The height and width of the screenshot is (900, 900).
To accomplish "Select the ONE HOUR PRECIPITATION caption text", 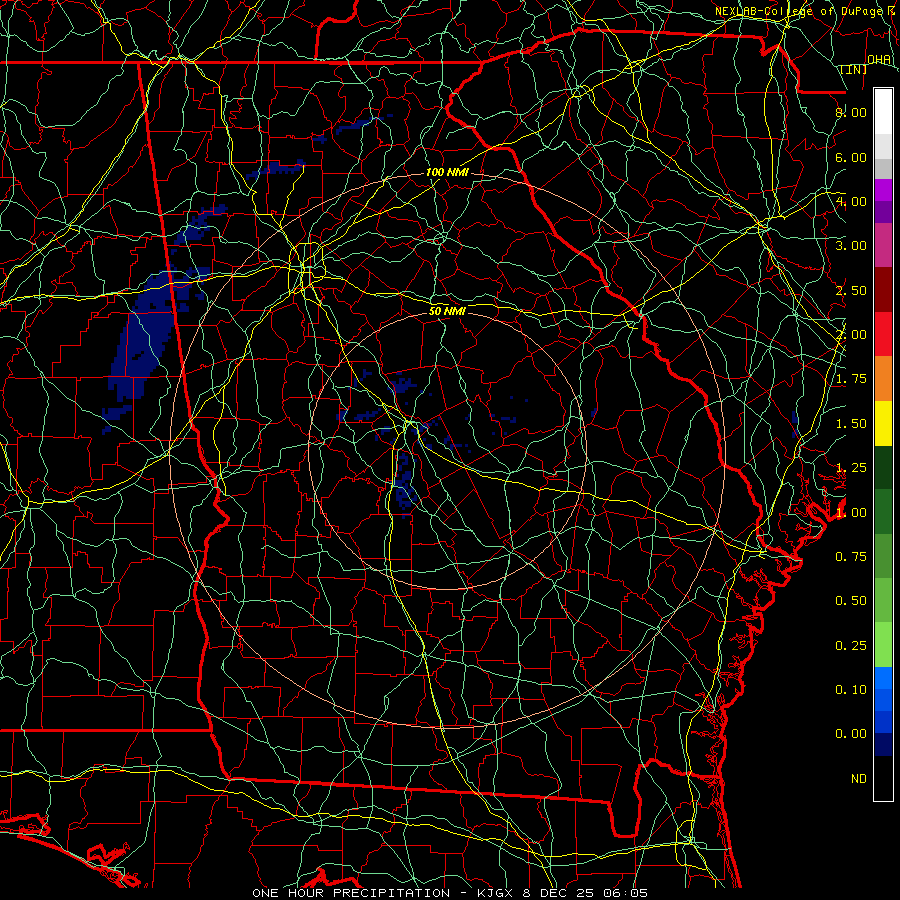I will pyautogui.click(x=351, y=893).
